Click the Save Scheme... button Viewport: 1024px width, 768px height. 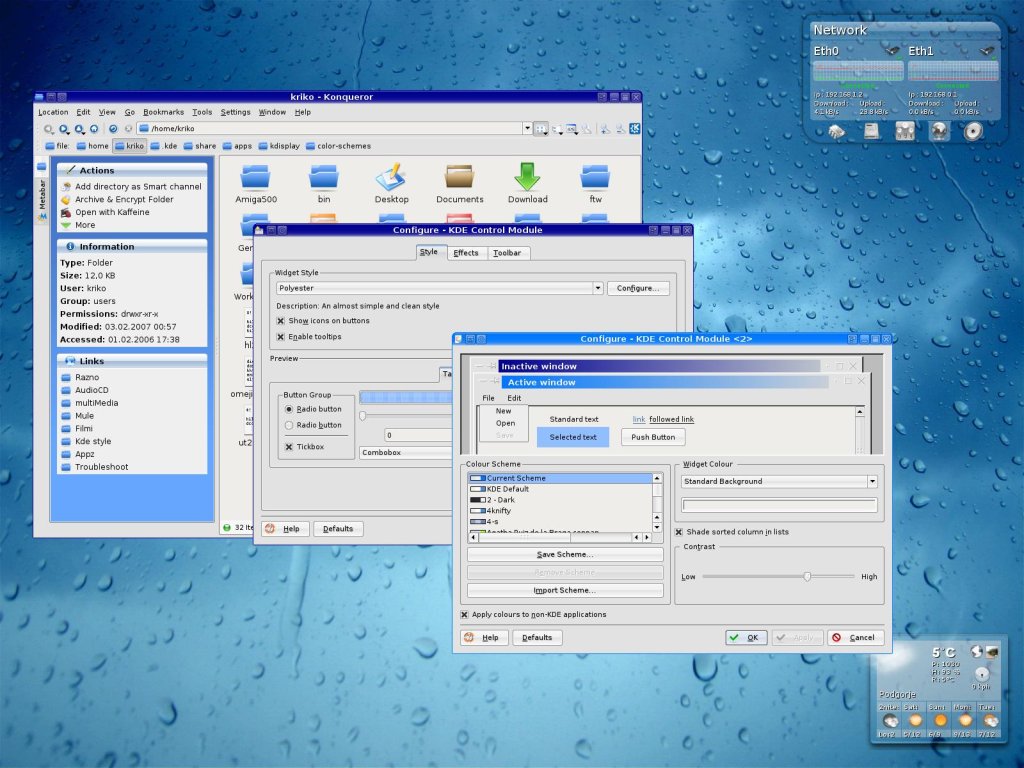(x=565, y=554)
